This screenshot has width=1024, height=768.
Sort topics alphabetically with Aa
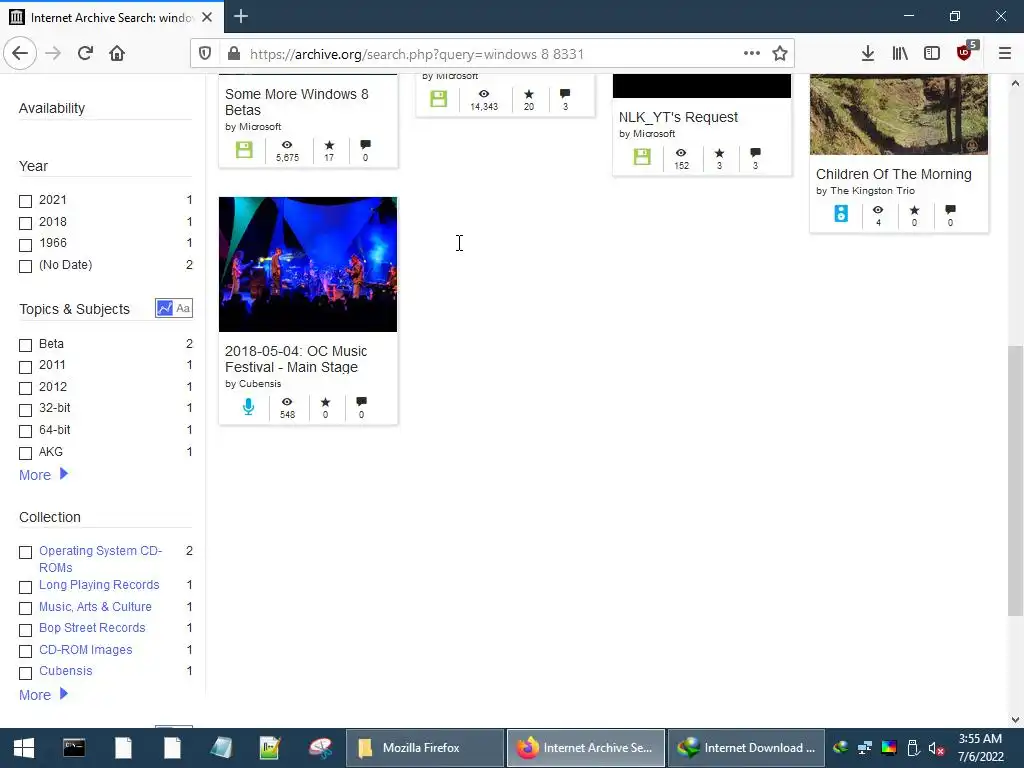[184, 308]
